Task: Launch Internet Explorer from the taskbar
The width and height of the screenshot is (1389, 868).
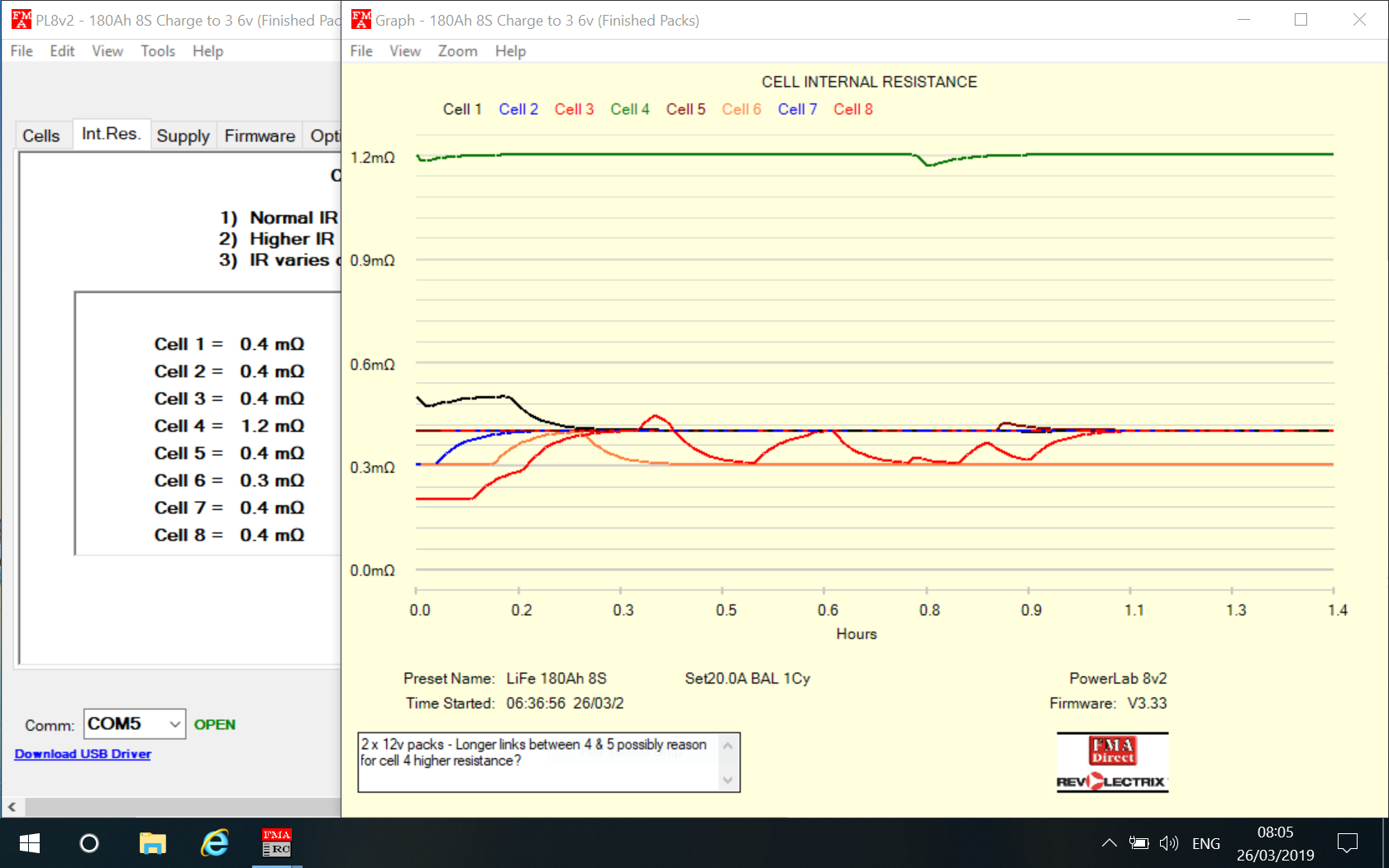Action: tap(215, 843)
